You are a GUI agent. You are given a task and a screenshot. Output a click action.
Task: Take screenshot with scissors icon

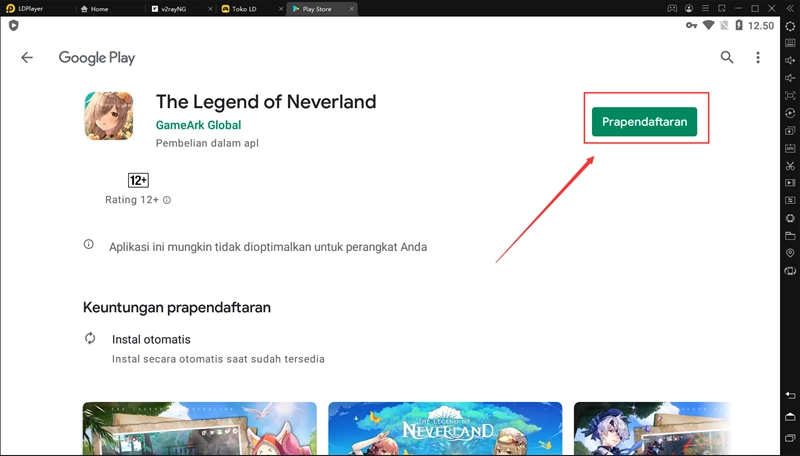coord(790,166)
